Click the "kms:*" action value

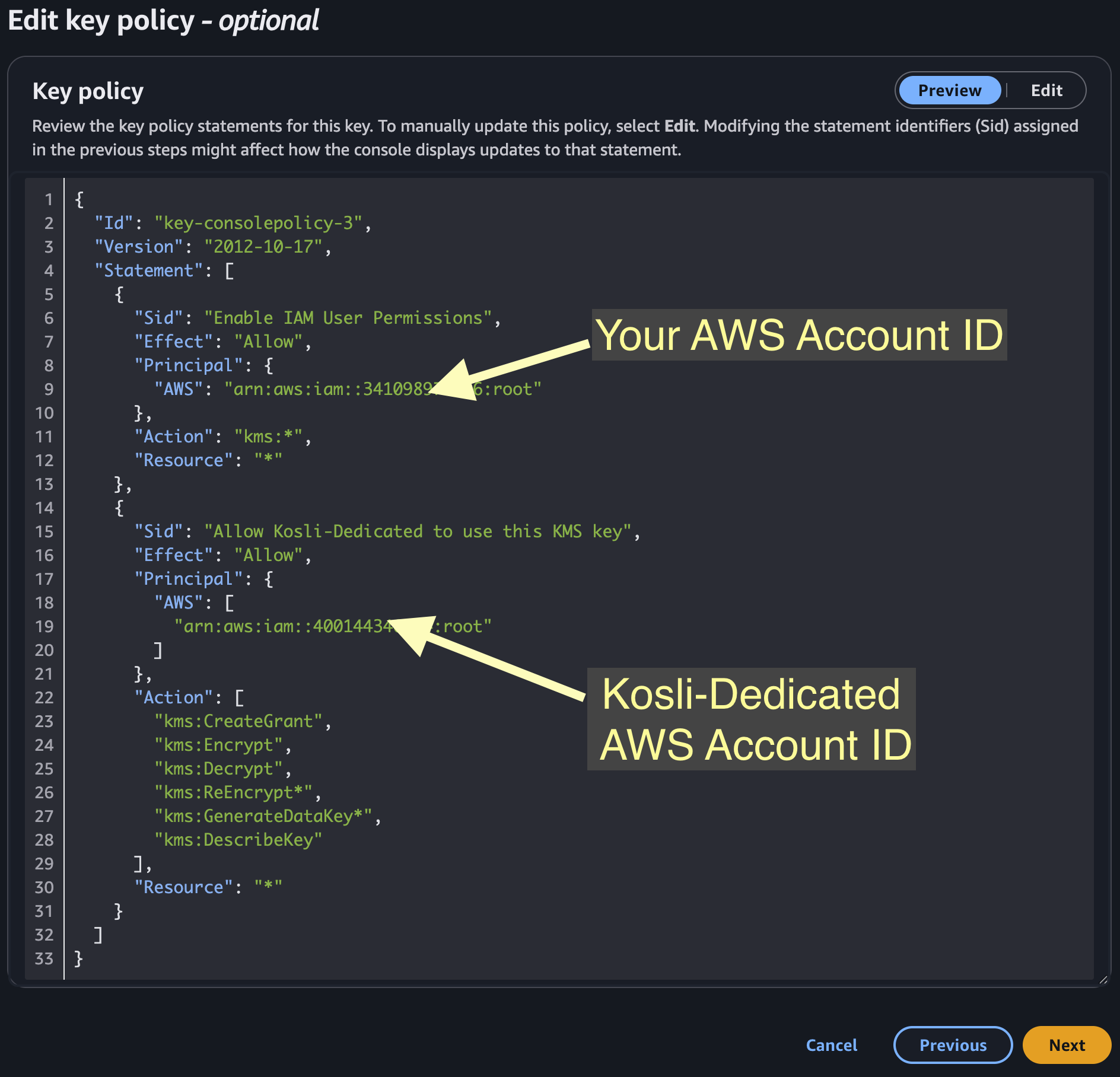click(x=268, y=436)
